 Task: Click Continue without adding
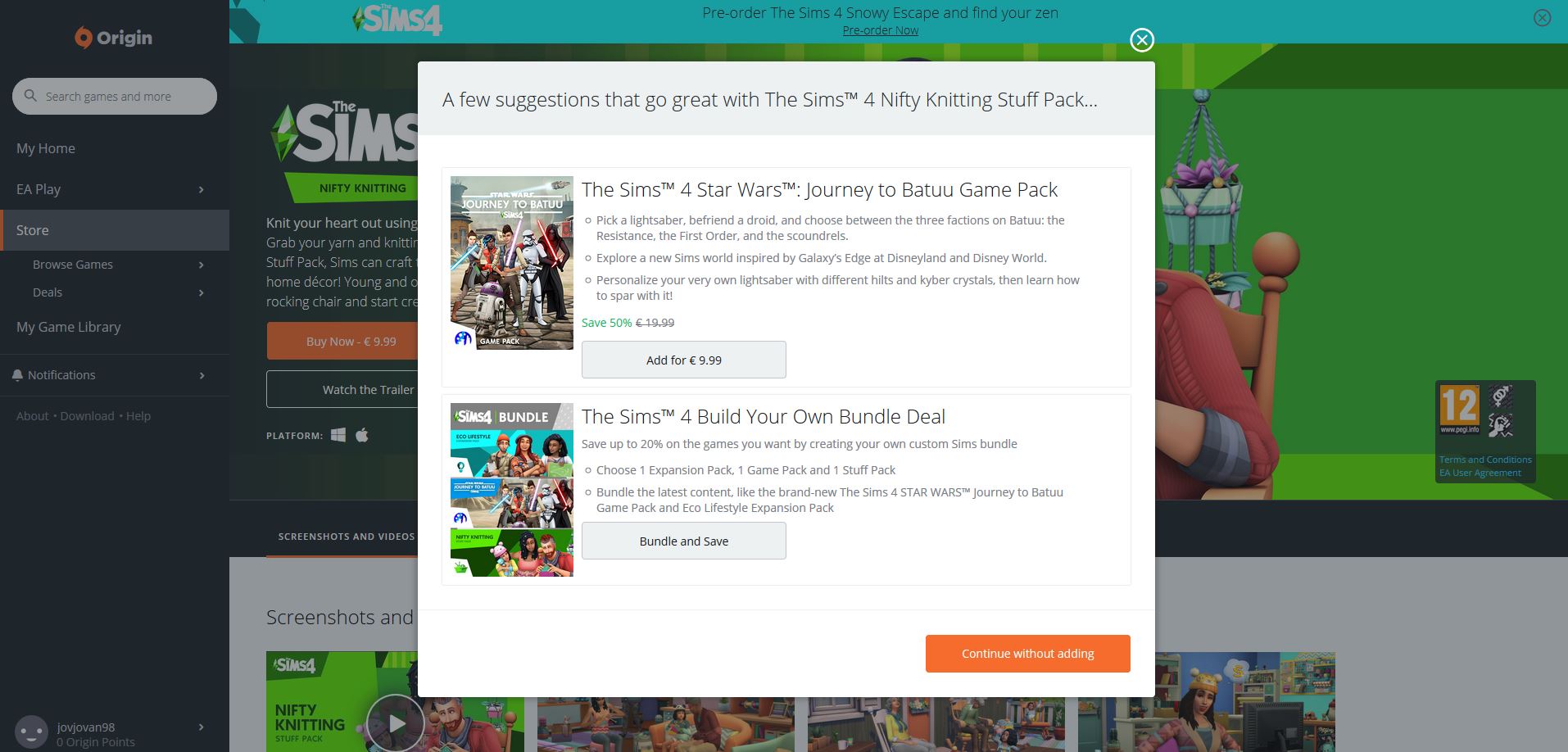tap(1028, 654)
